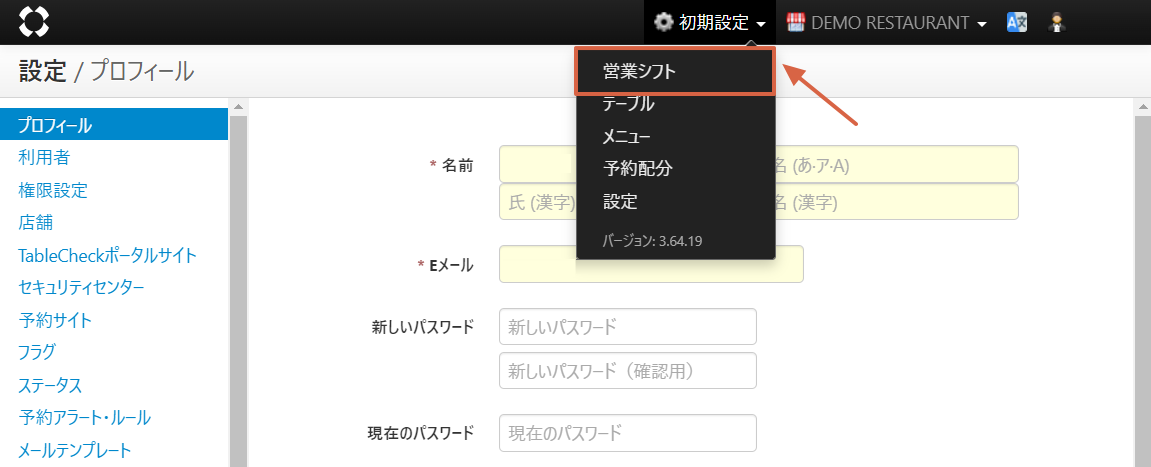This screenshot has width=1151, height=467.
Task: Click the 現在のパスワード field
Action: coord(627,433)
